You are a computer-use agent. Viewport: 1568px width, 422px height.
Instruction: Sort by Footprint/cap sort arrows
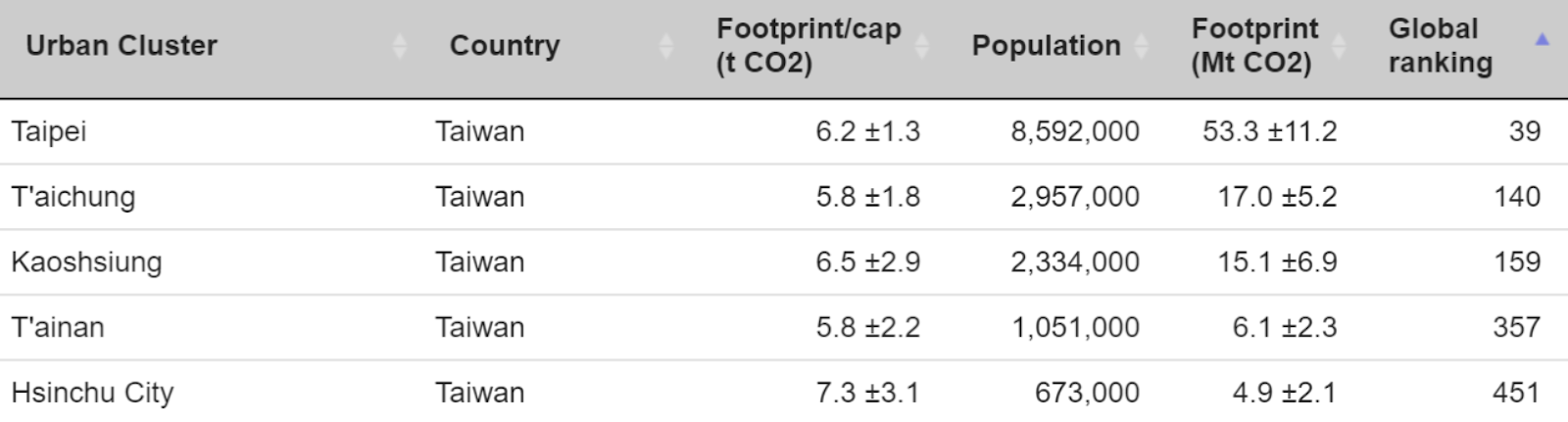click(921, 46)
